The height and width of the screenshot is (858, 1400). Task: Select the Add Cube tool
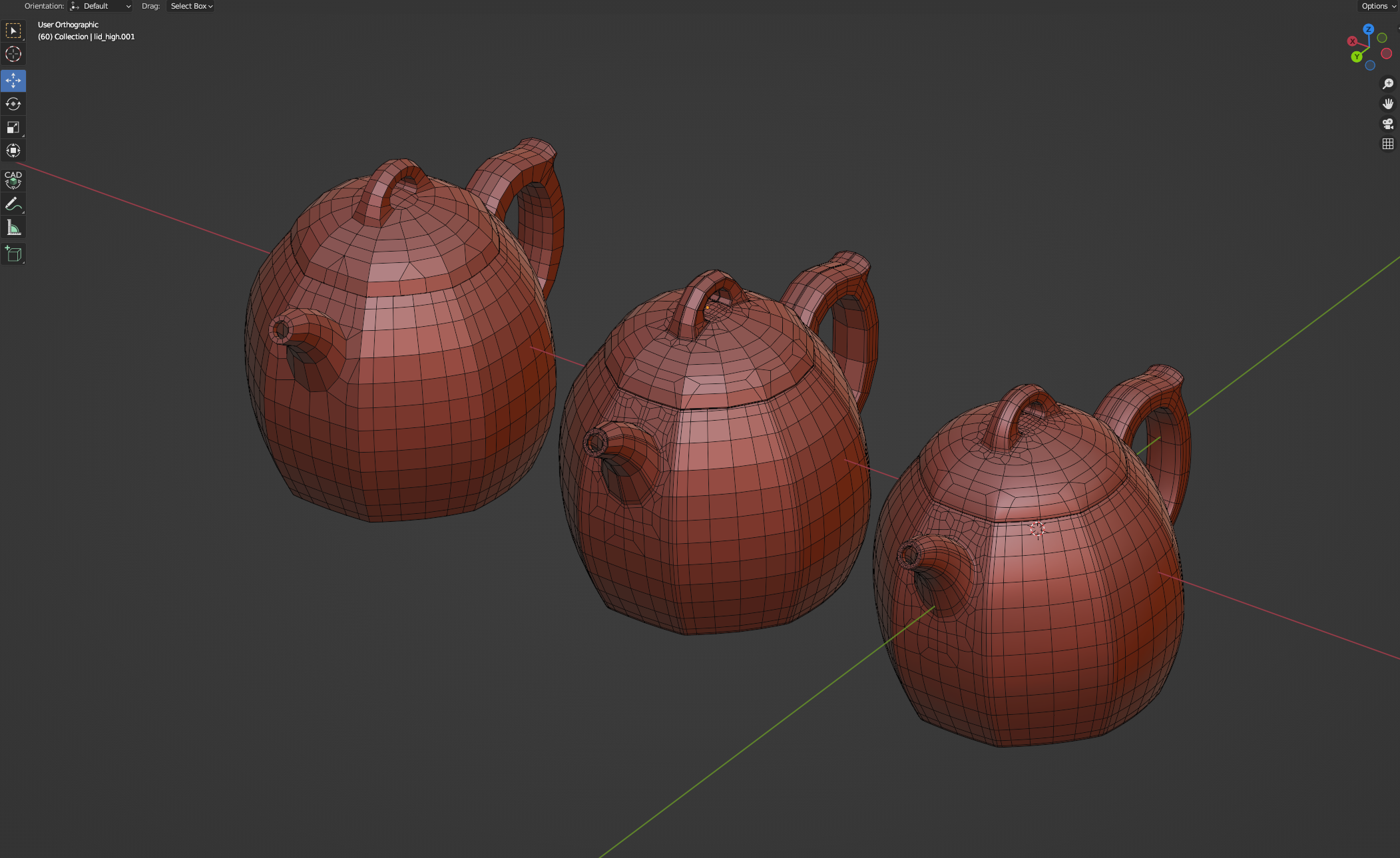coord(13,254)
